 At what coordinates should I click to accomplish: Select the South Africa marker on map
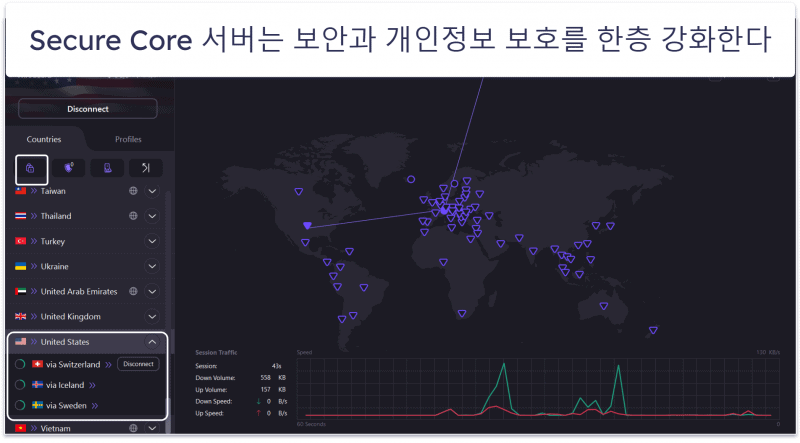coord(462,314)
